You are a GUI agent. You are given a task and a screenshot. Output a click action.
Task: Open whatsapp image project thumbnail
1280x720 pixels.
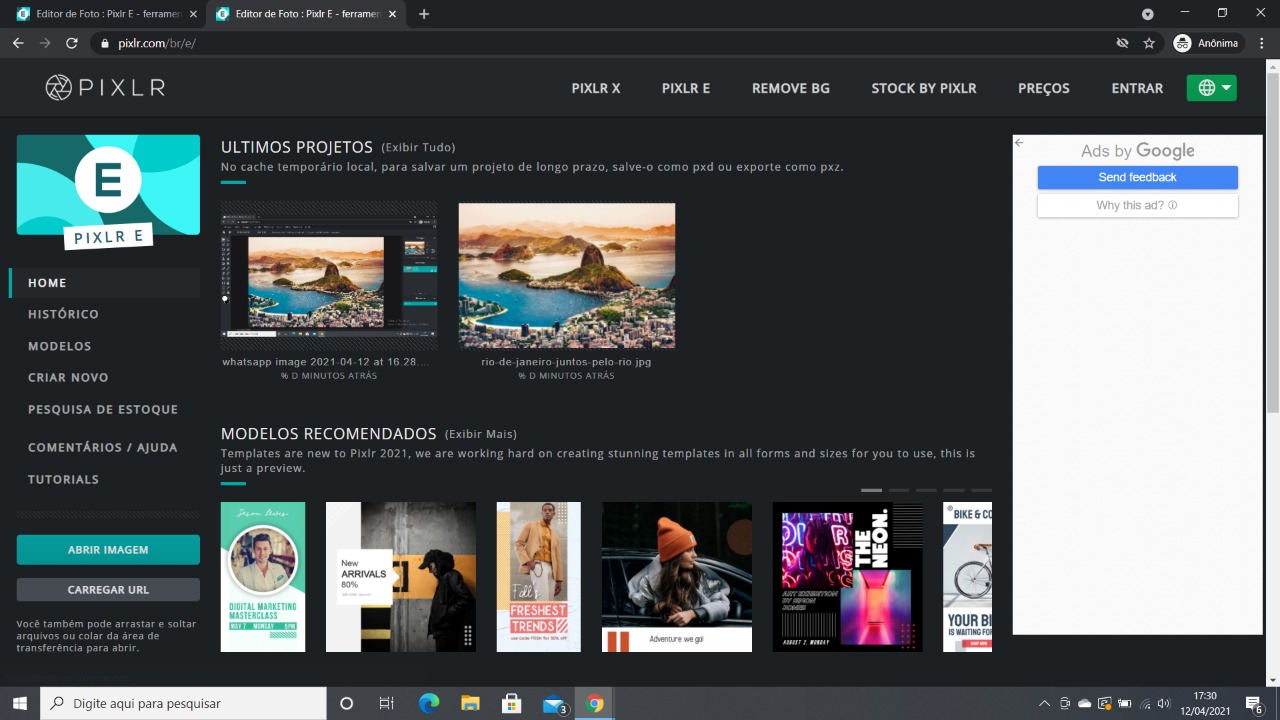(x=329, y=276)
